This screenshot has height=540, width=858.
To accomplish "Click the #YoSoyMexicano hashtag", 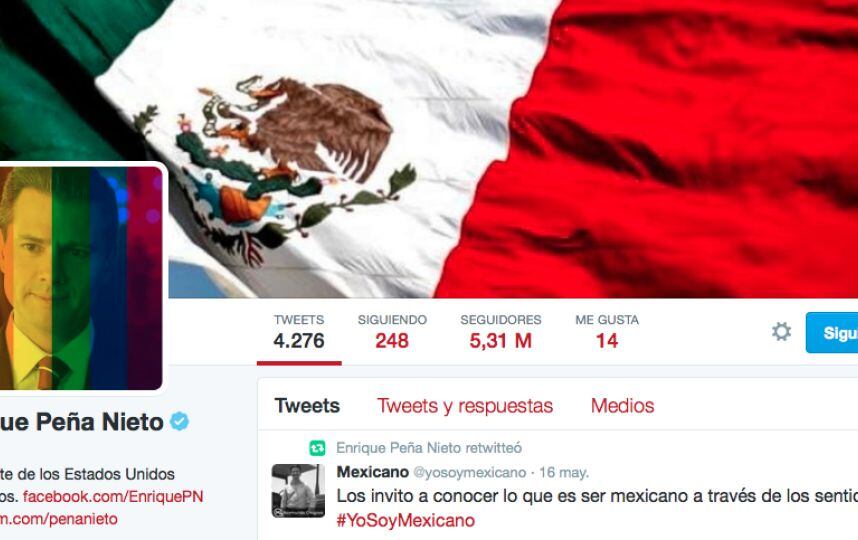I will click(x=405, y=520).
